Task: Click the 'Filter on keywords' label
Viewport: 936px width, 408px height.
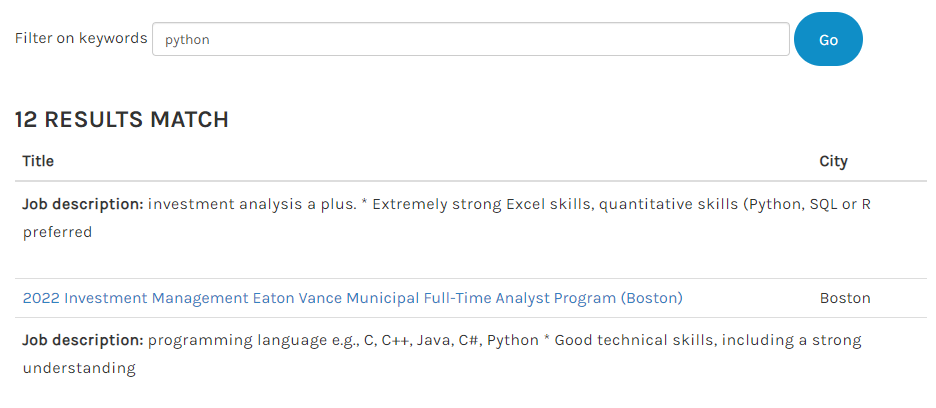Action: 81,38
